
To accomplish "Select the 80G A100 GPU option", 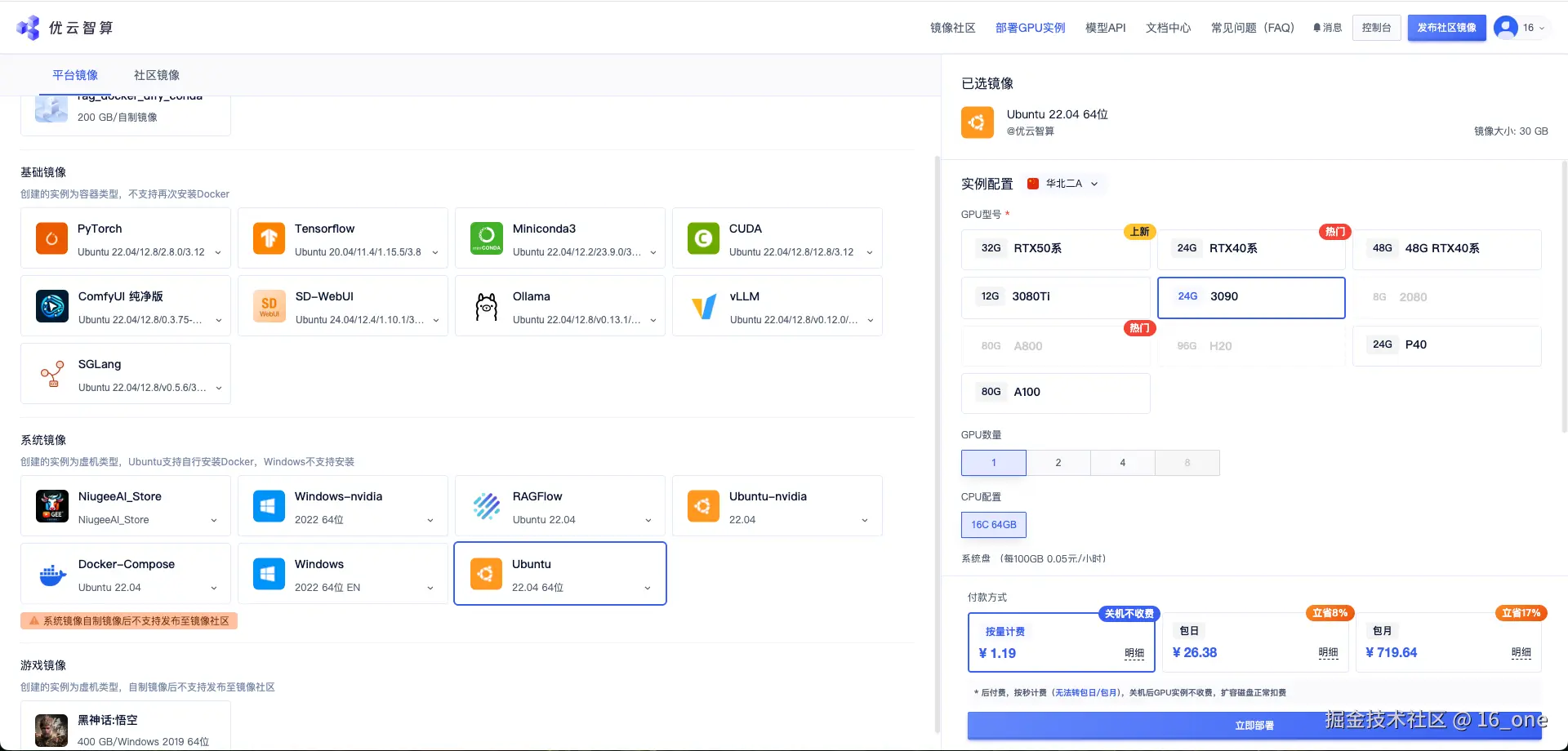I will tap(1055, 393).
